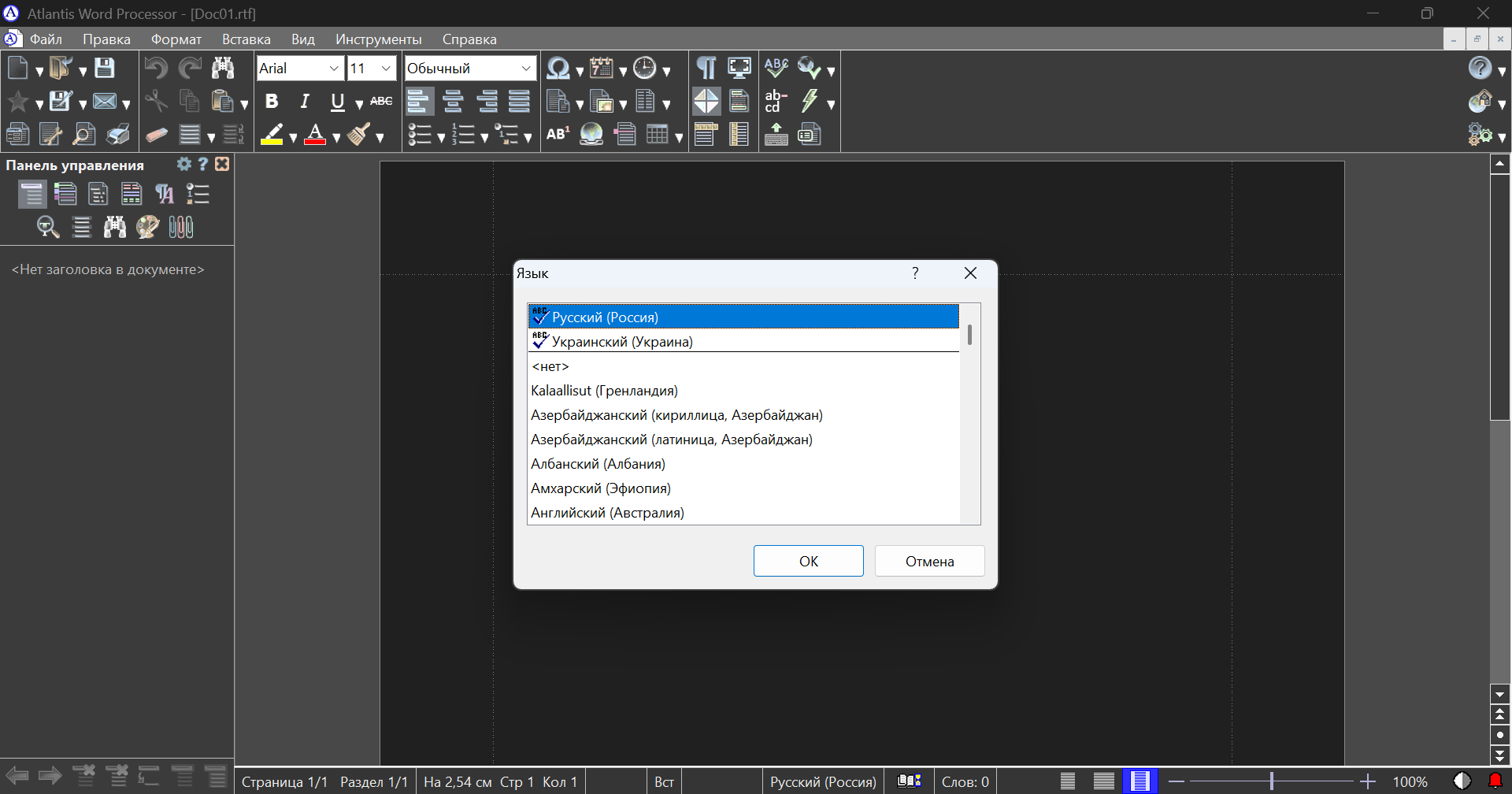Image resolution: width=1512 pixels, height=794 pixels.
Task: Click the footnote AB1 icon
Action: [x=558, y=135]
